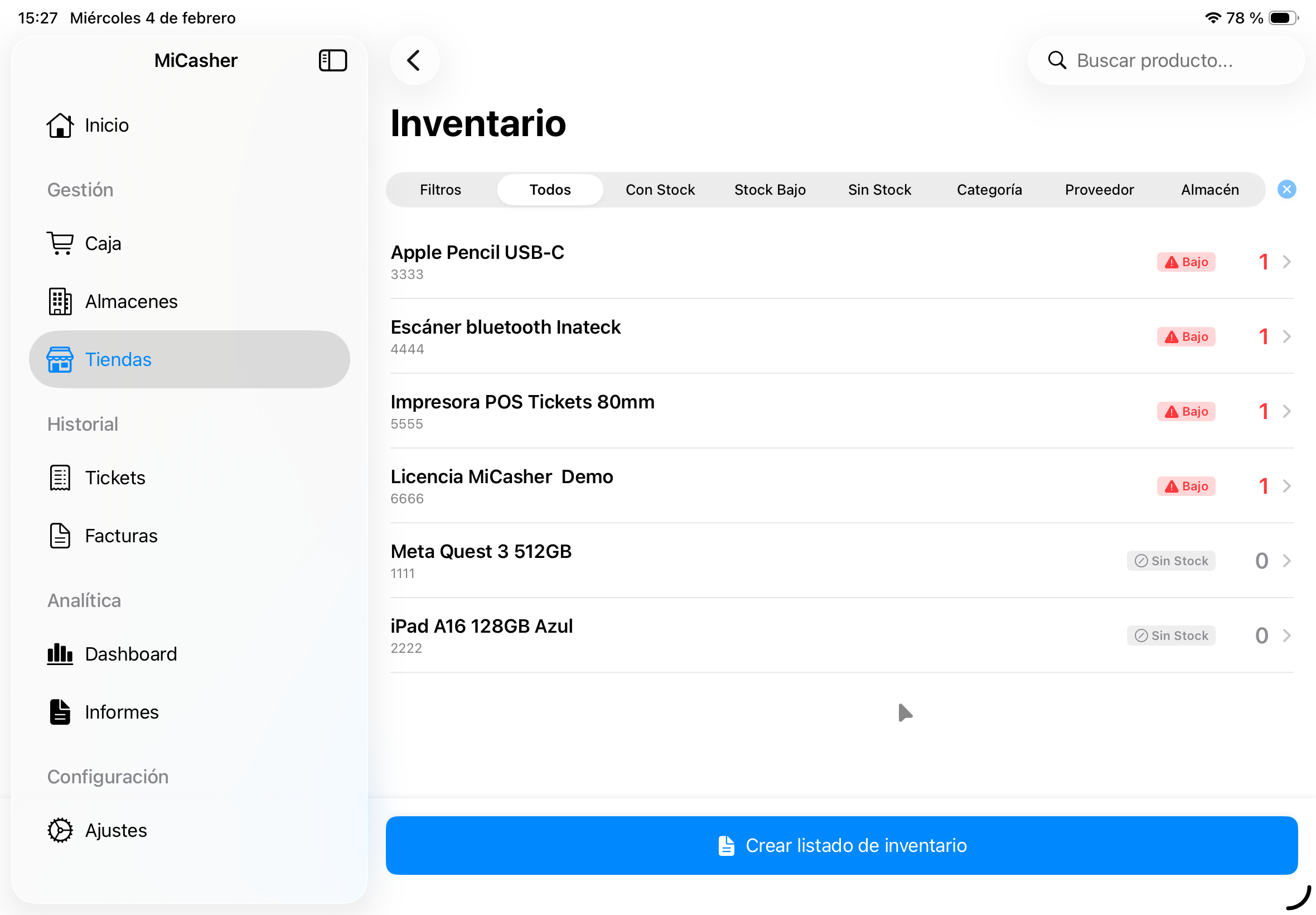This screenshot has height=915, width=1316.
Task: Switch to the Stock Bajo tab
Action: pos(770,190)
